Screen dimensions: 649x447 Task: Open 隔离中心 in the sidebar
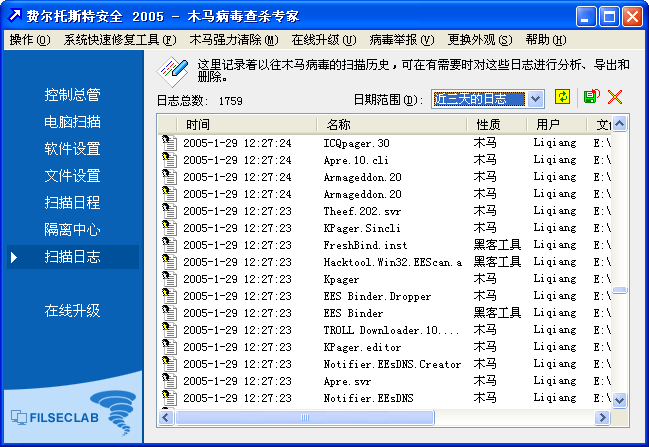tap(72, 230)
